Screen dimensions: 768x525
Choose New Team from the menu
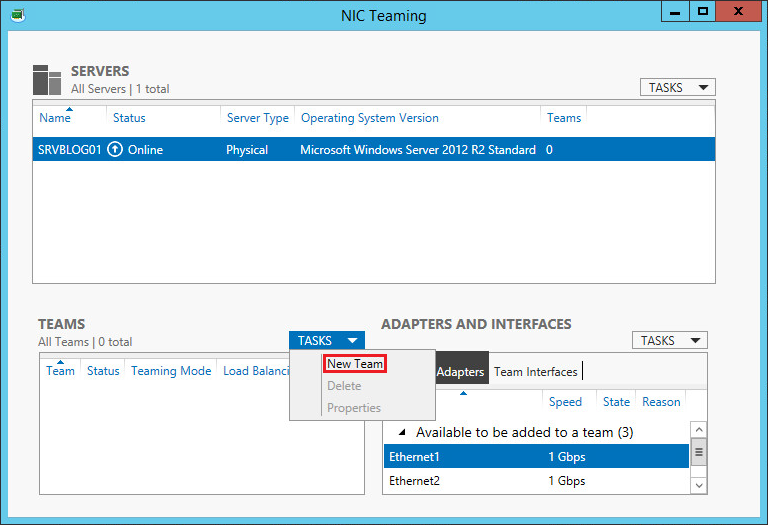(x=355, y=365)
